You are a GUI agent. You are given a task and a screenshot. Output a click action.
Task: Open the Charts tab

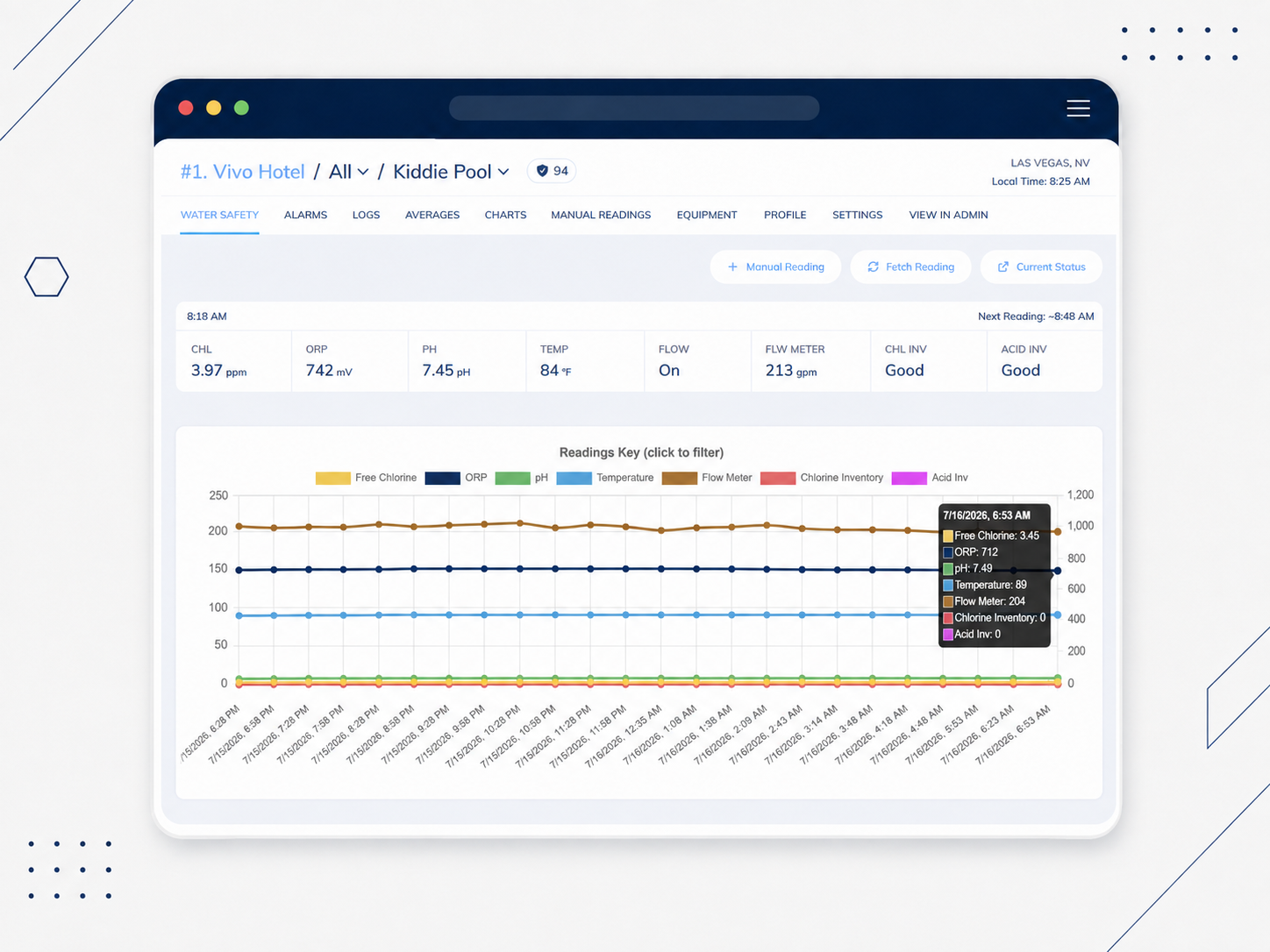click(505, 215)
